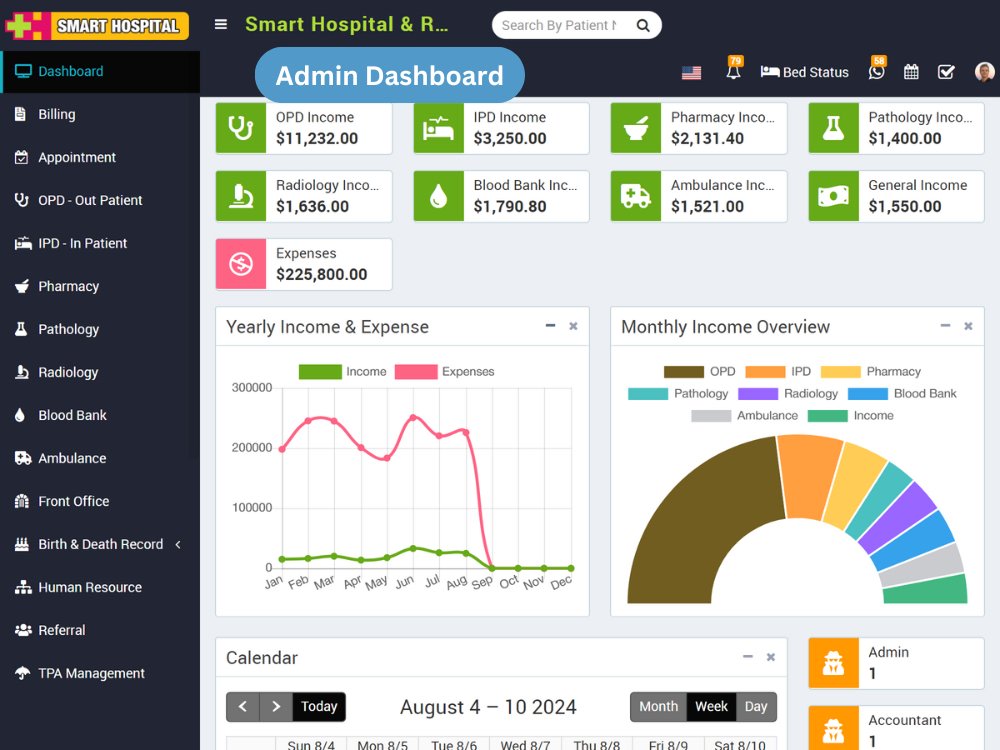Open Pharmacy in sidebar

100,286
